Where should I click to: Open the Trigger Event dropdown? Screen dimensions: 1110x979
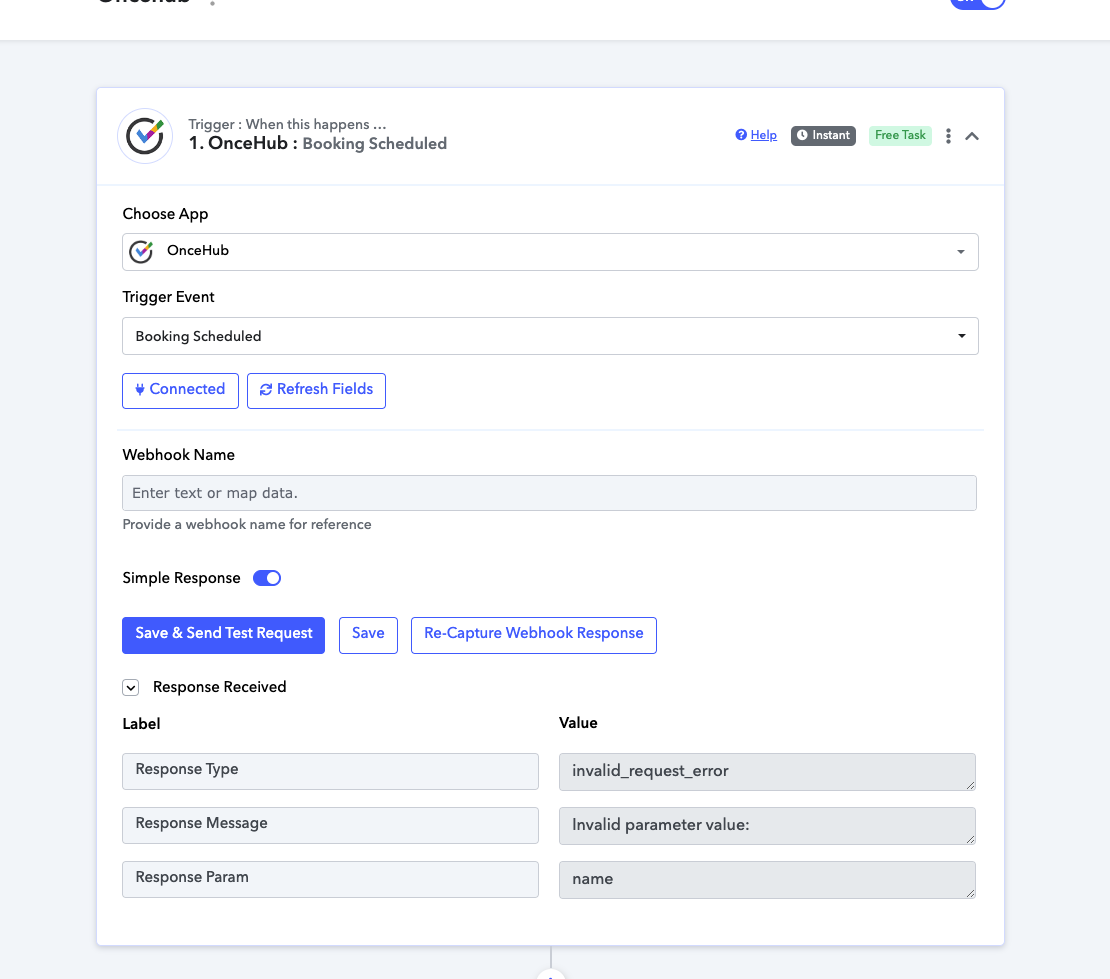(550, 336)
